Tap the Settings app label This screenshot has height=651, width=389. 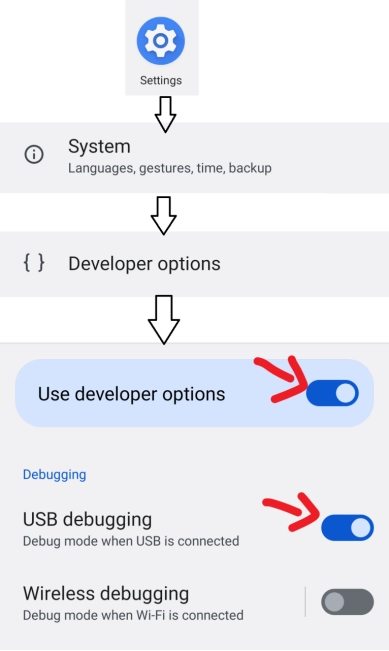(161, 80)
